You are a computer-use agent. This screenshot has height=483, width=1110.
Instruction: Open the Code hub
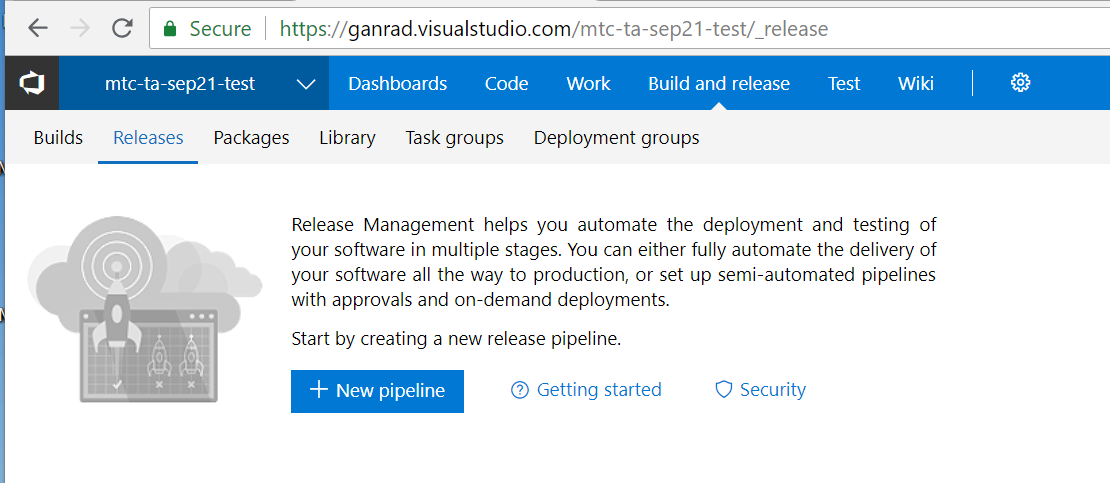coord(506,84)
